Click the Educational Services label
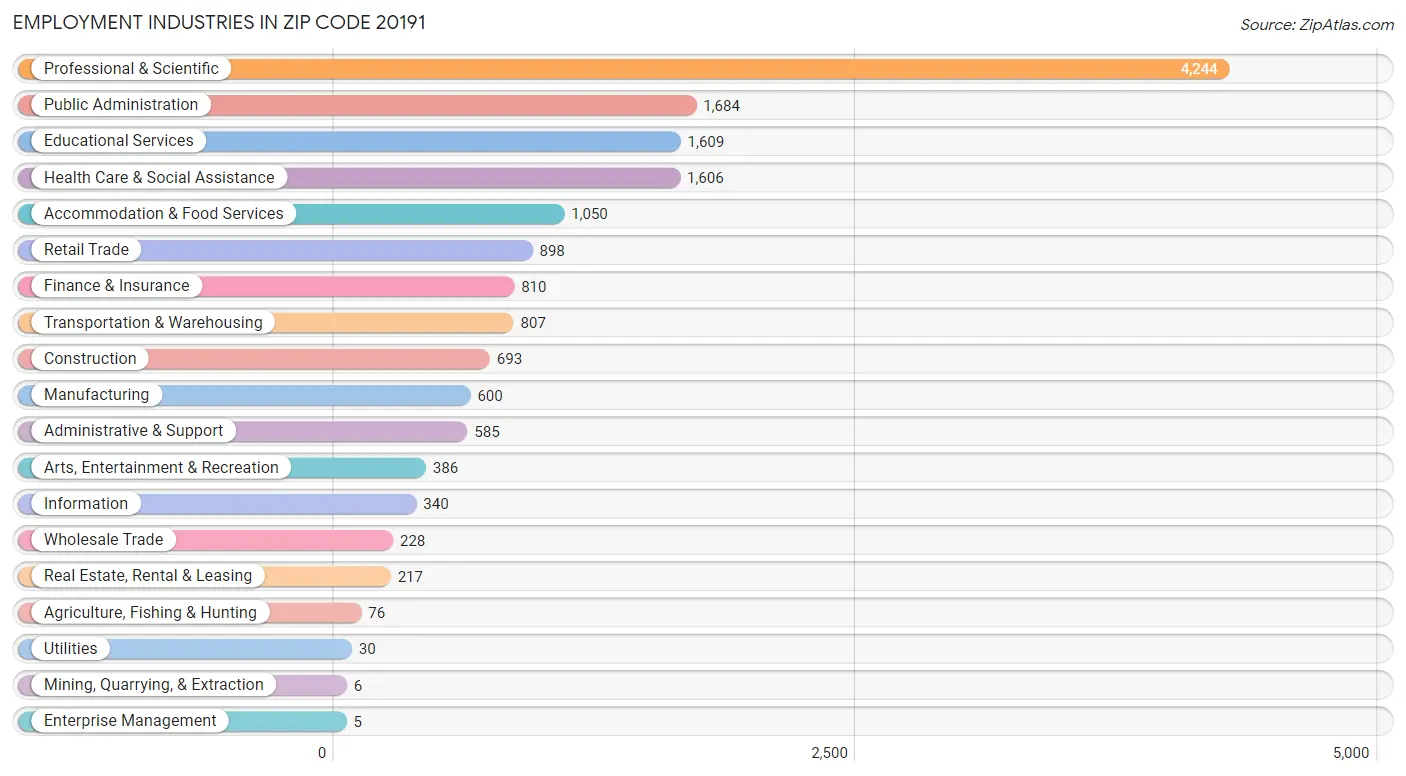Screen dimensions: 1406x776 (119, 141)
